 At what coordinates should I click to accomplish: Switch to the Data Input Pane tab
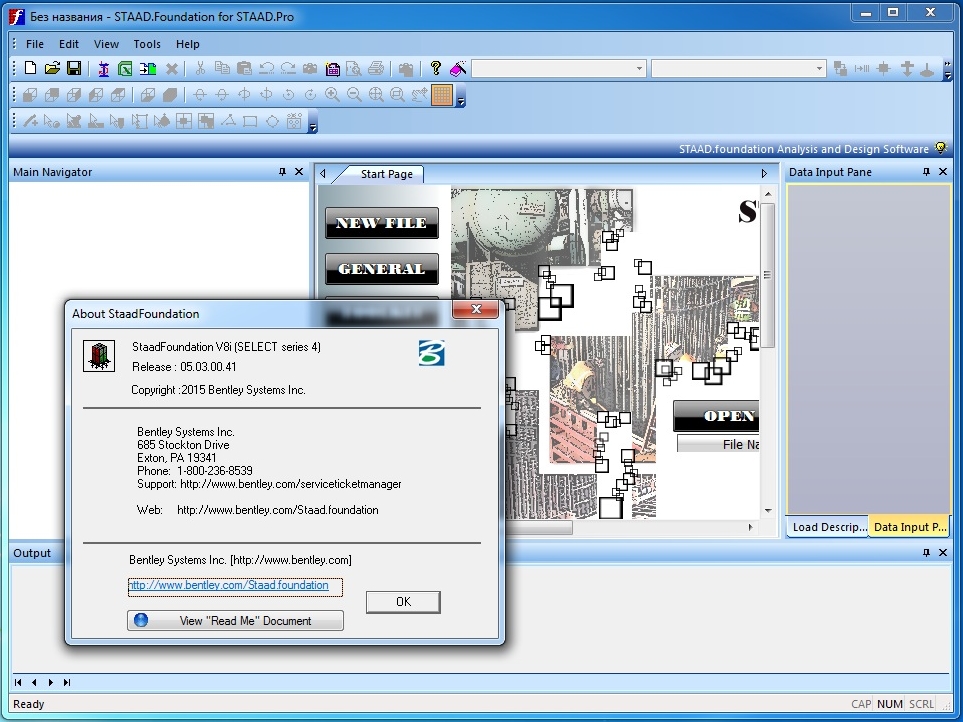coord(910,527)
